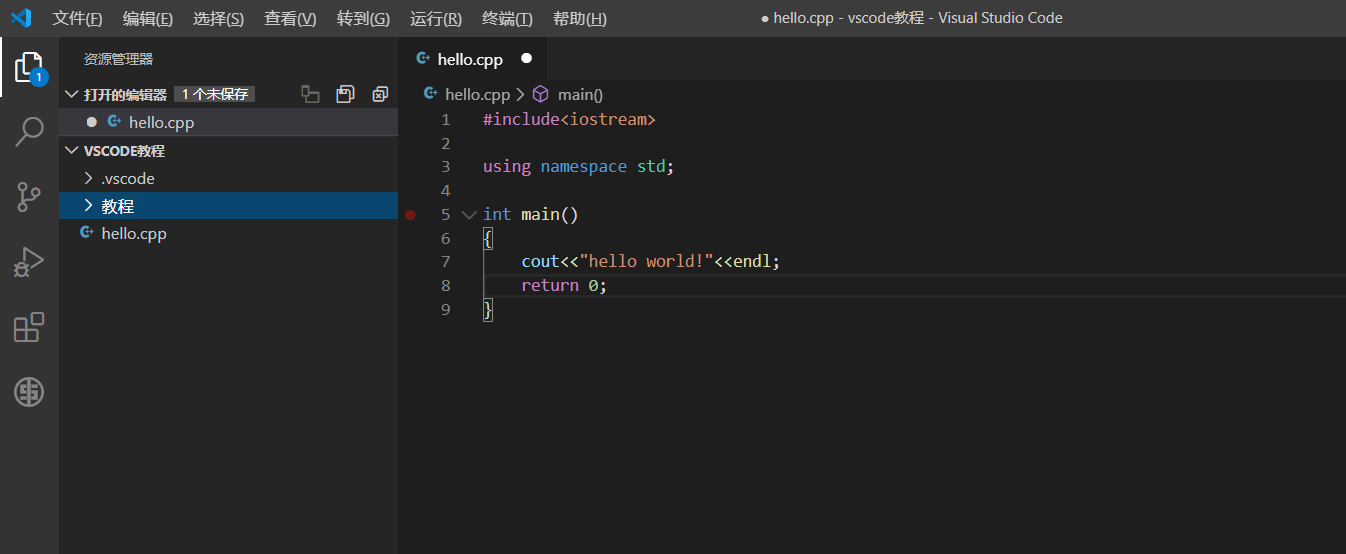The width and height of the screenshot is (1346, 554).
Task: Click main() in the breadcrumb path
Action: [x=580, y=94]
